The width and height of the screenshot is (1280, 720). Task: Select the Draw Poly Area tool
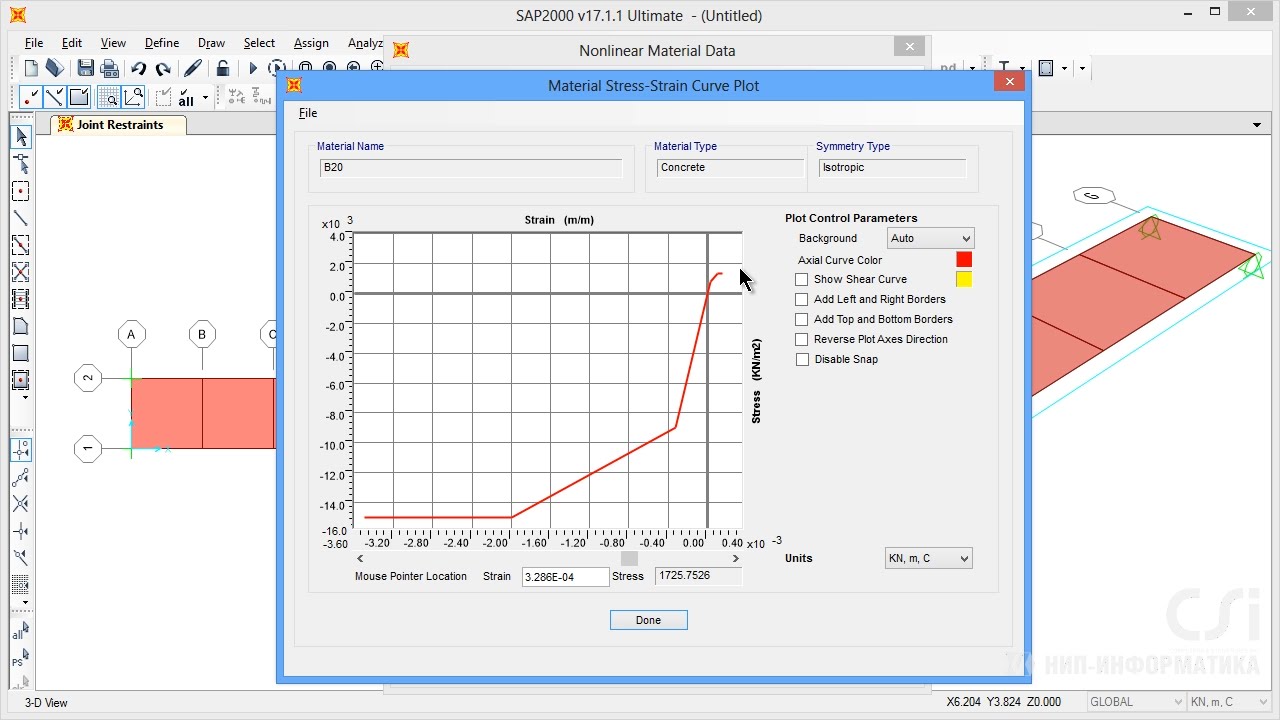(21, 326)
